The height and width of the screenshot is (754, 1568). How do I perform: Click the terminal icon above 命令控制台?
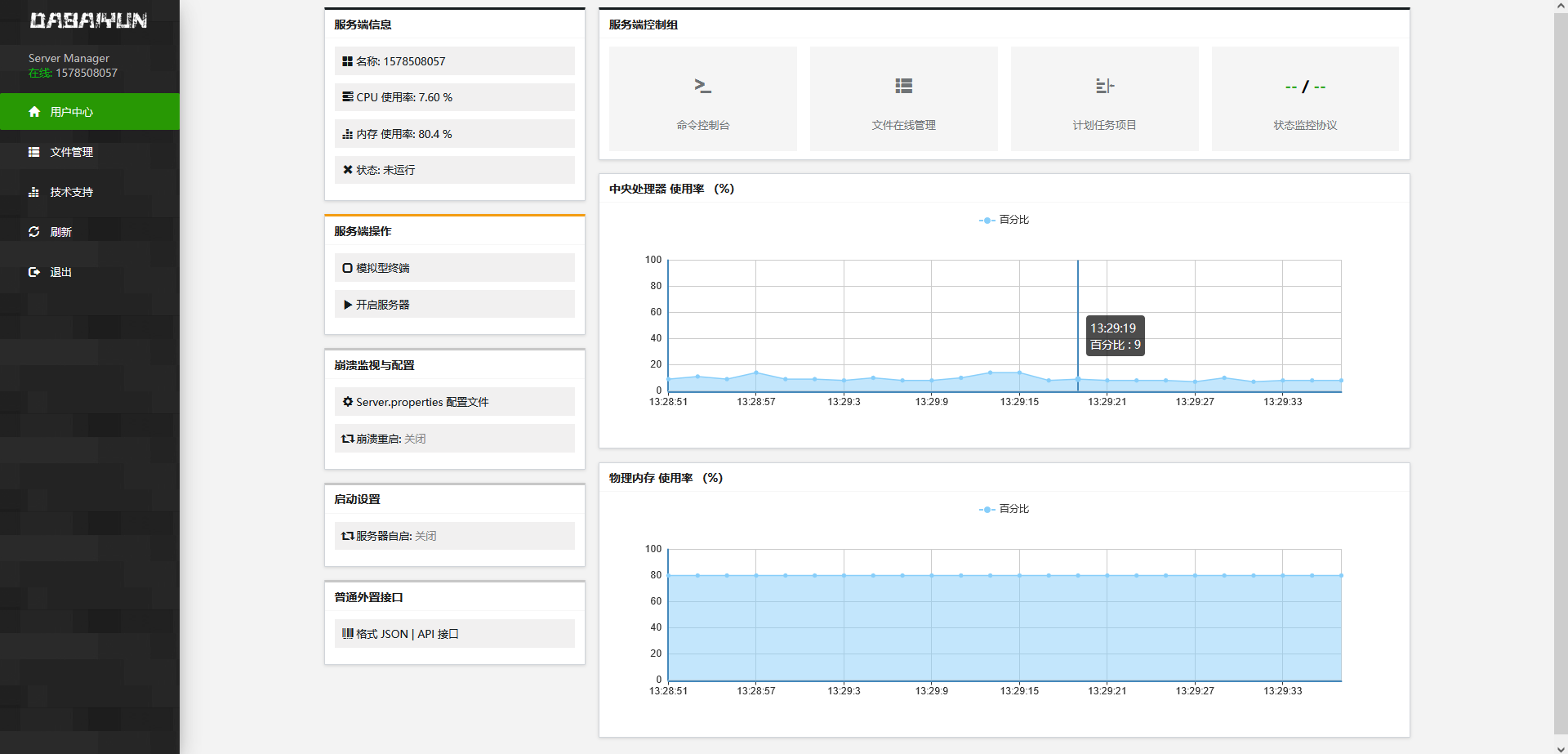[702, 85]
